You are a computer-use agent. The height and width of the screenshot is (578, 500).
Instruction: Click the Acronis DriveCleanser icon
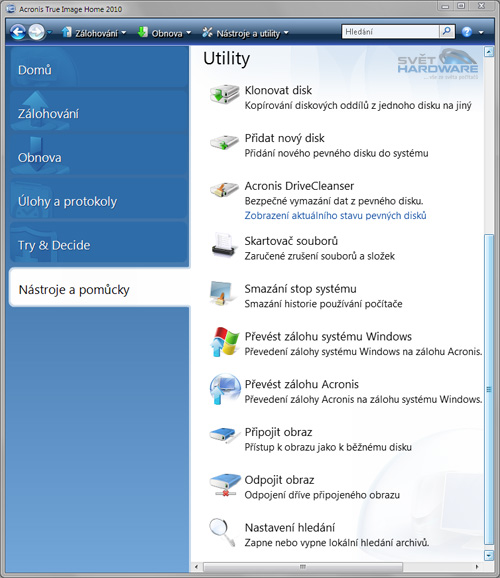[224, 190]
